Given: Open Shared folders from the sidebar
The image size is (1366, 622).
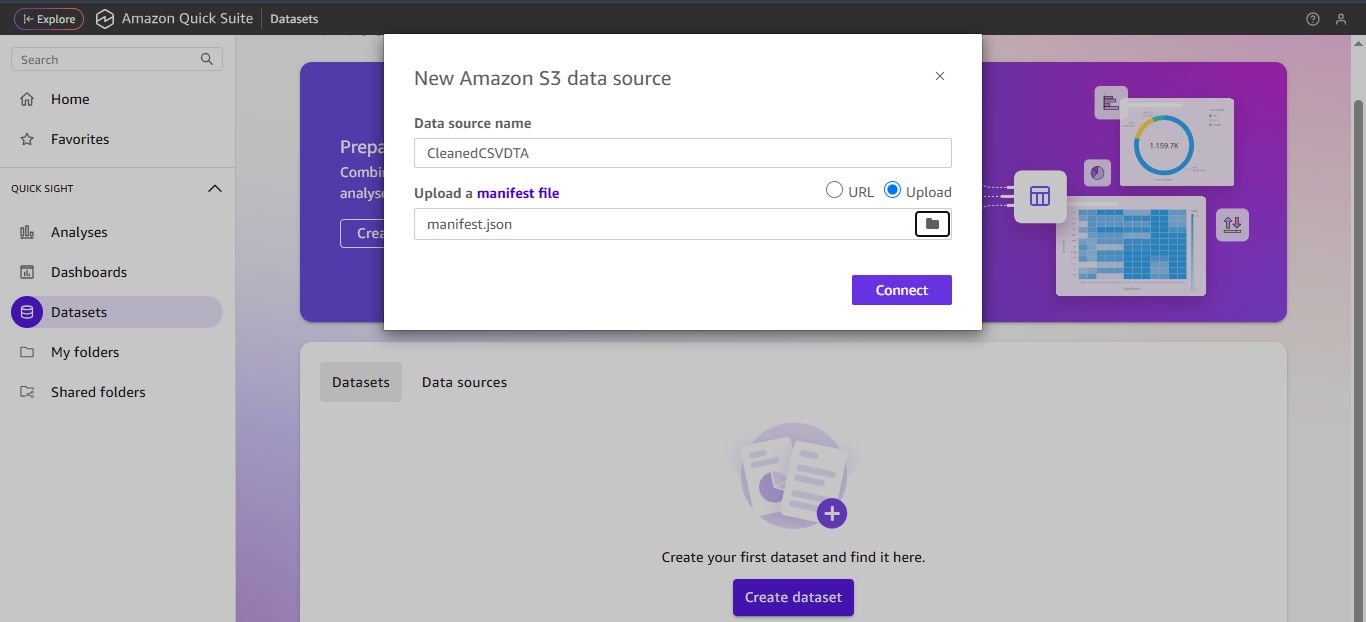Looking at the screenshot, I should [x=99, y=391].
